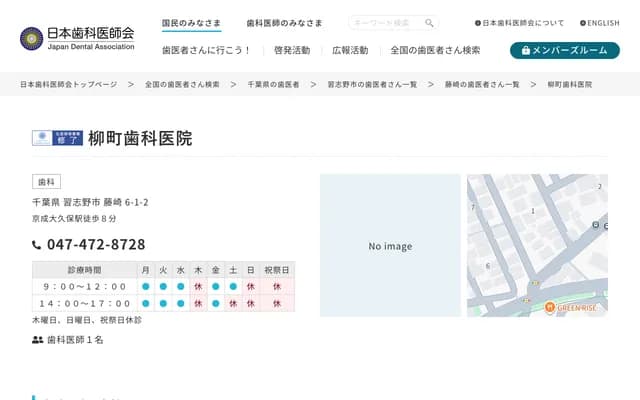
Task: Switch to 歯科医師のみなさま tab
Action: 284,23
